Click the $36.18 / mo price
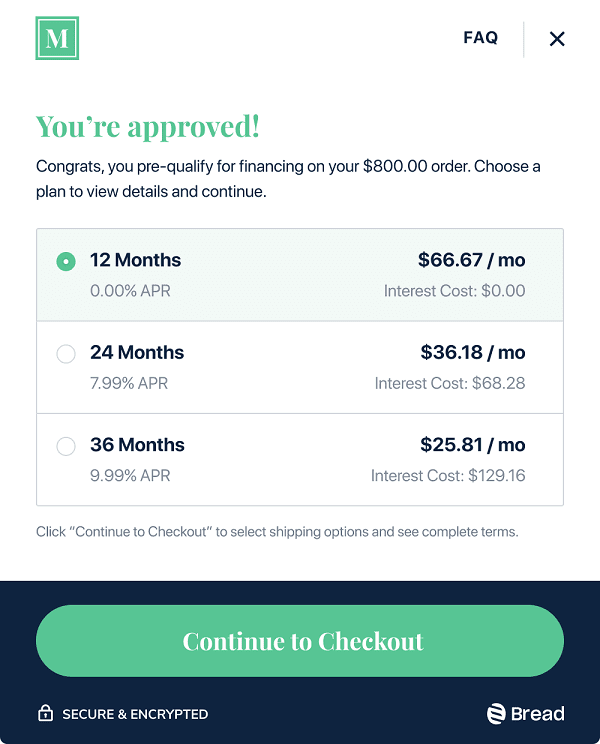Viewport: 600px width, 744px height. [x=472, y=352]
